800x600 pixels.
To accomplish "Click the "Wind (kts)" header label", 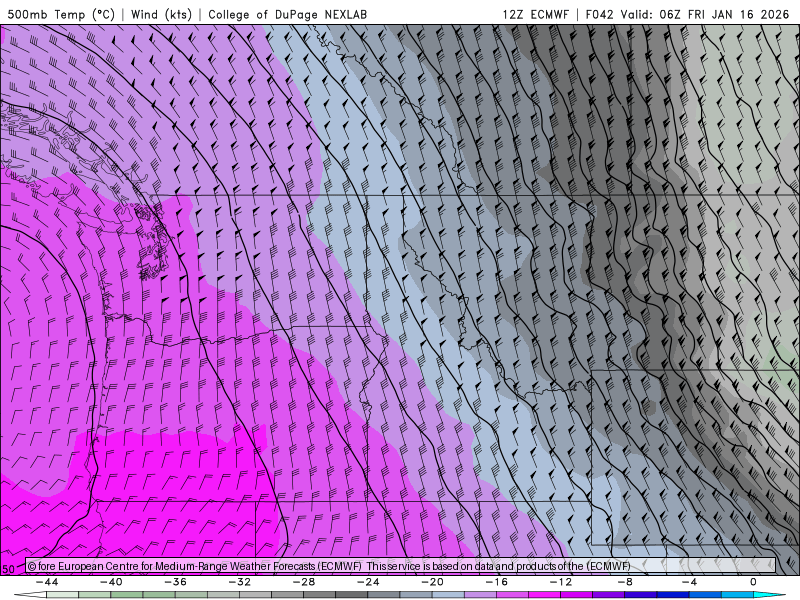I will [x=161, y=14].
